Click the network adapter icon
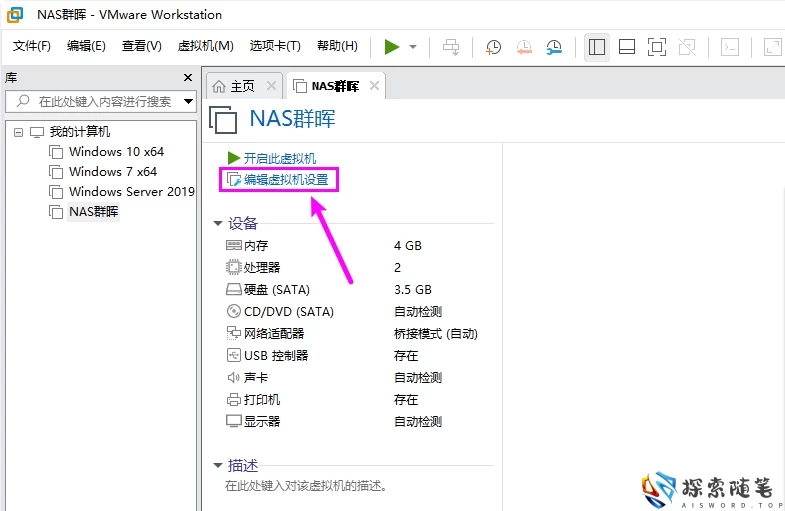Image resolution: width=785 pixels, height=511 pixels. (x=234, y=333)
